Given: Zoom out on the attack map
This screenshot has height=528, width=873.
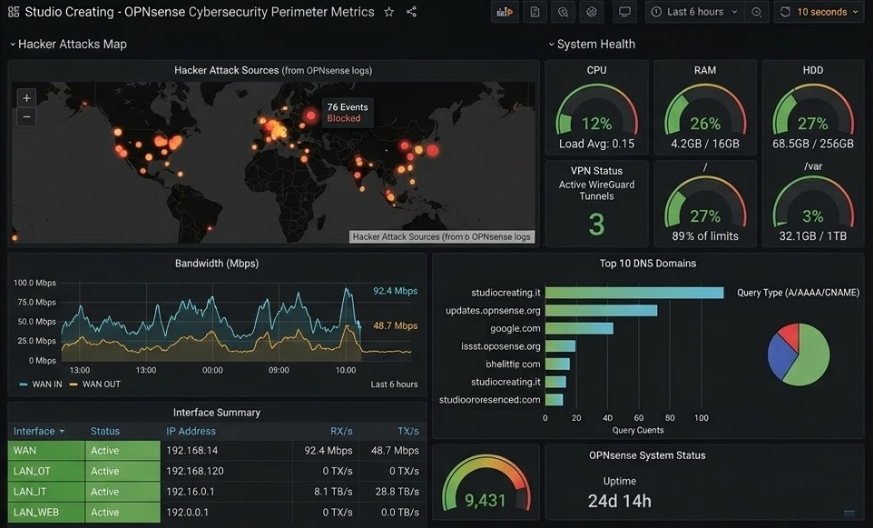Looking at the screenshot, I should click(27, 117).
